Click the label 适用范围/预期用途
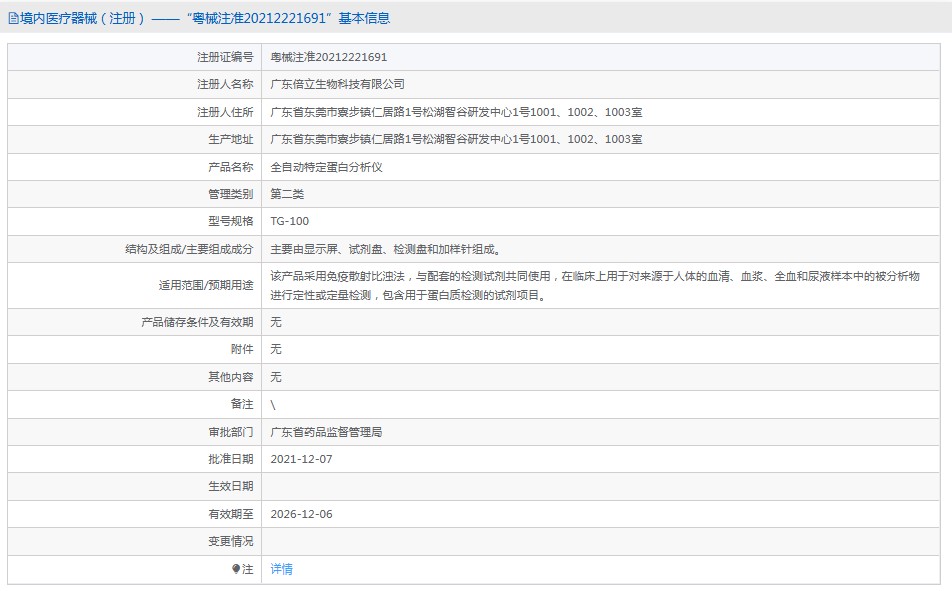This screenshot has width=952, height=591. [x=206, y=285]
